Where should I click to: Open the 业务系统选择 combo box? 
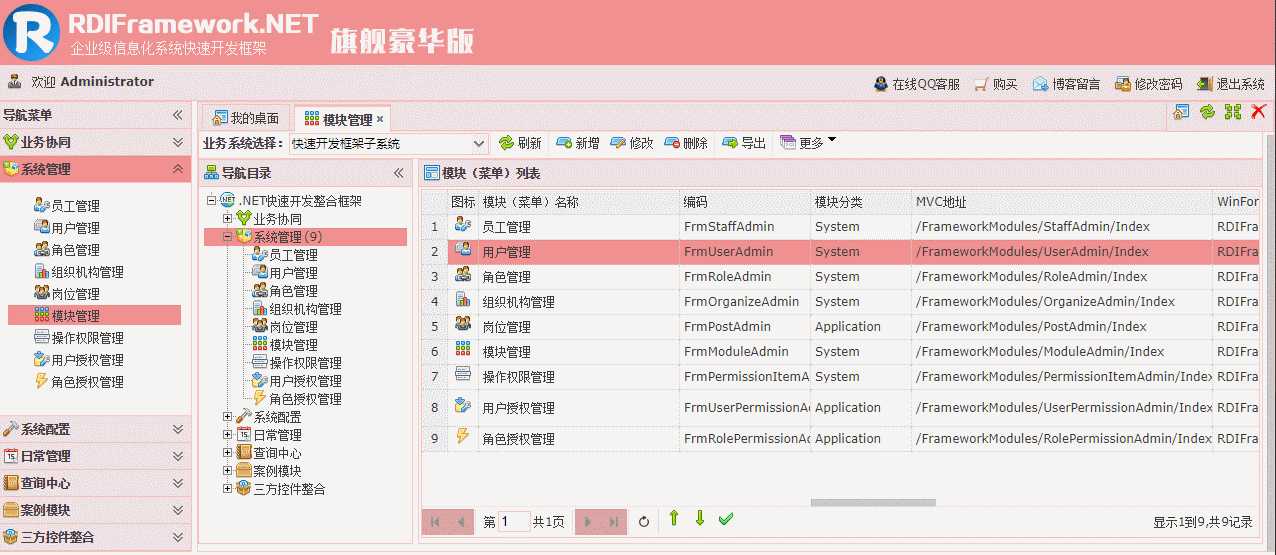tap(388, 144)
